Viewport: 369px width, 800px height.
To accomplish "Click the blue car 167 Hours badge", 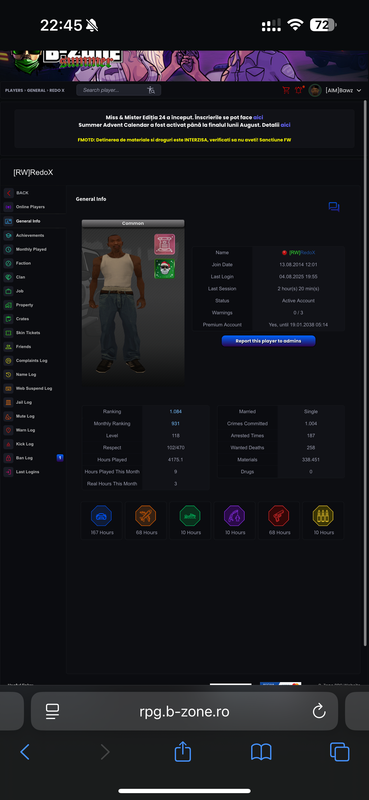I will pos(102,520).
